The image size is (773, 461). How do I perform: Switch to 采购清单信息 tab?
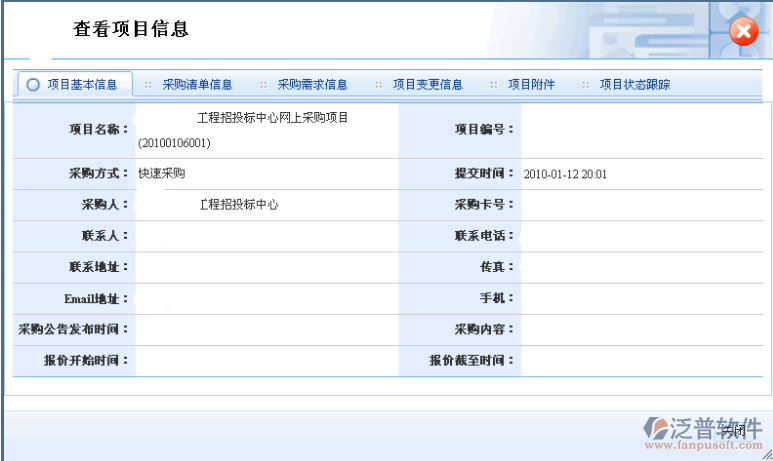click(197, 85)
